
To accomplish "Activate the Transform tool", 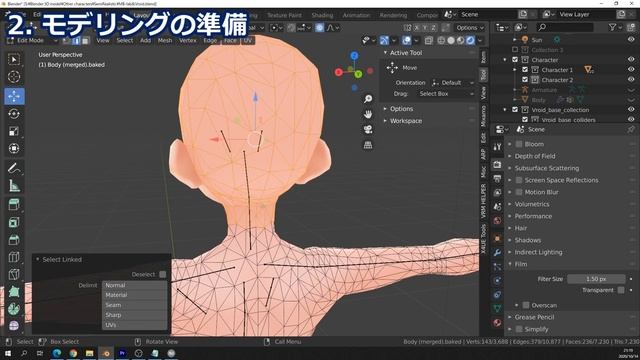I will tap(14, 148).
